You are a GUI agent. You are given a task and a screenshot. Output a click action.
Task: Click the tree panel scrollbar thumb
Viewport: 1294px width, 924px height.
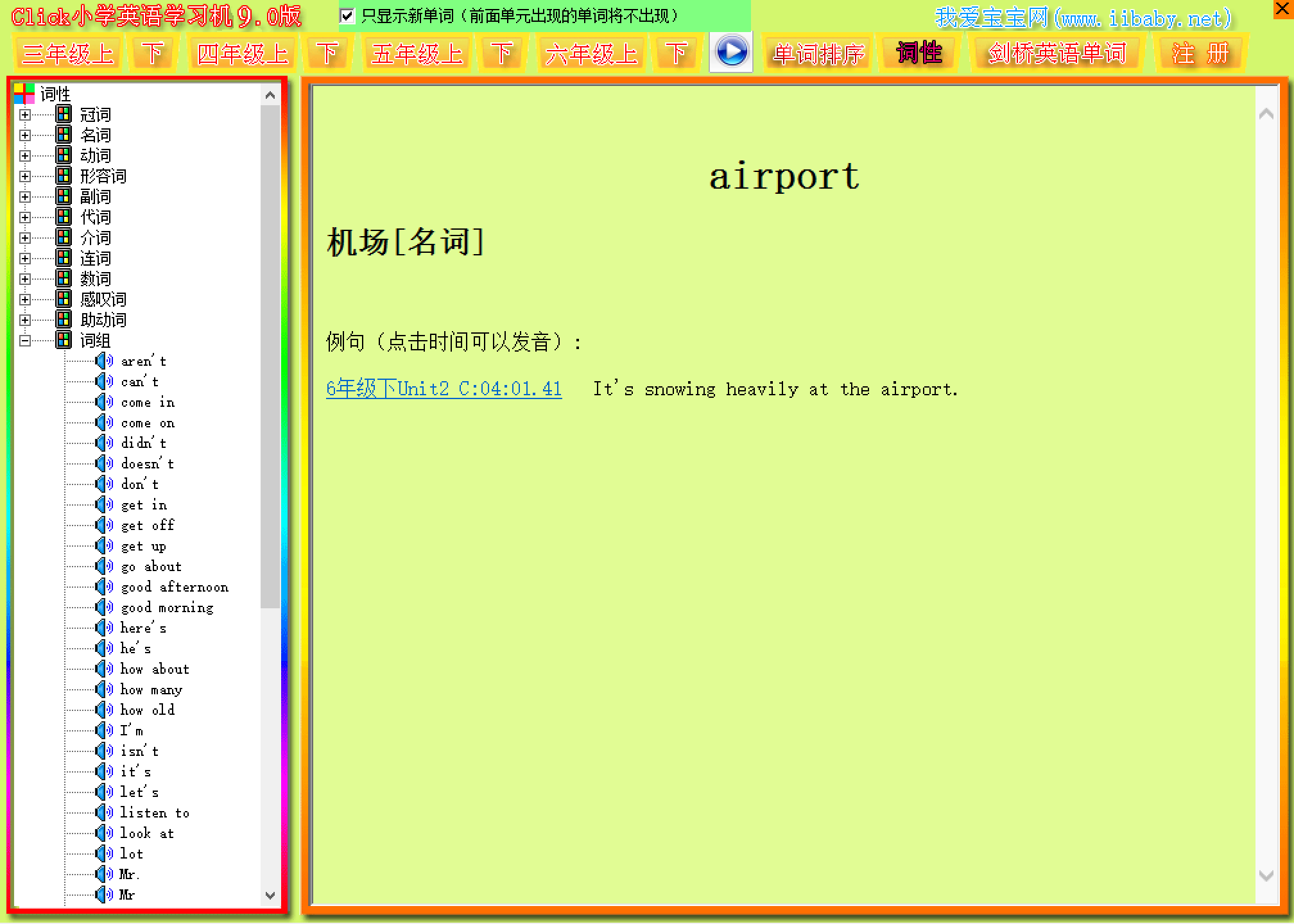click(270, 356)
